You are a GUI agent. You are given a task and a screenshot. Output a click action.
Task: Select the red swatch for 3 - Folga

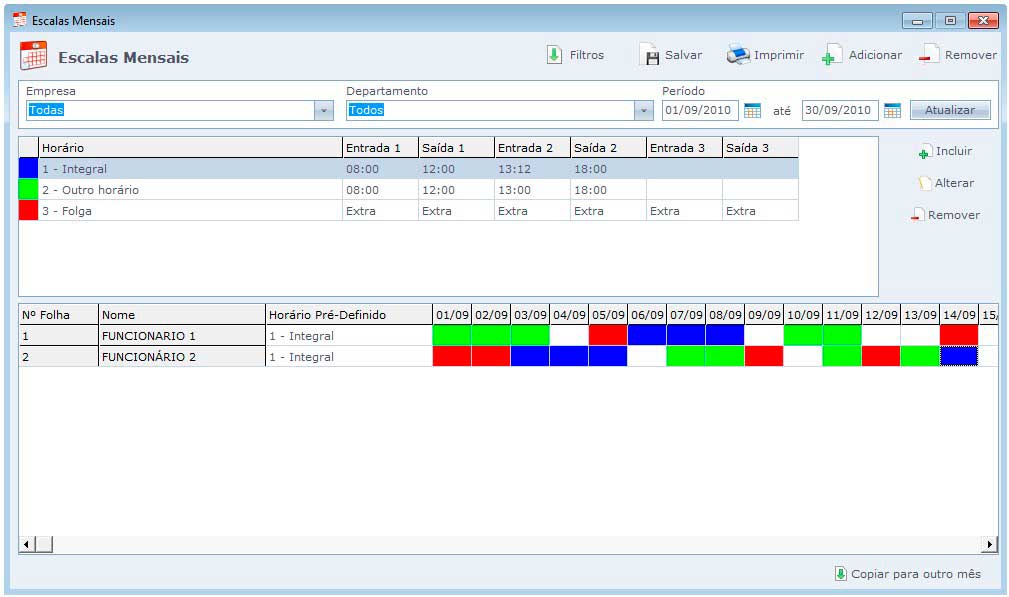point(28,211)
